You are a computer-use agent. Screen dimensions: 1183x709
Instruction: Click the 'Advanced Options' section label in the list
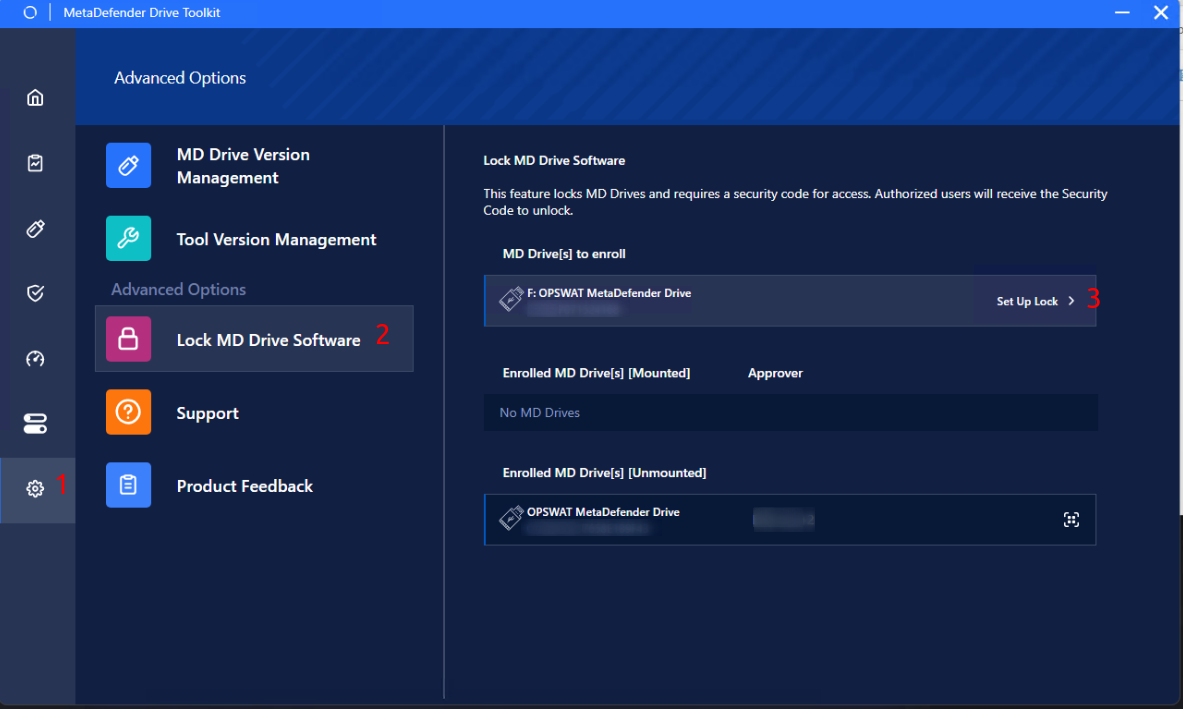(x=178, y=290)
